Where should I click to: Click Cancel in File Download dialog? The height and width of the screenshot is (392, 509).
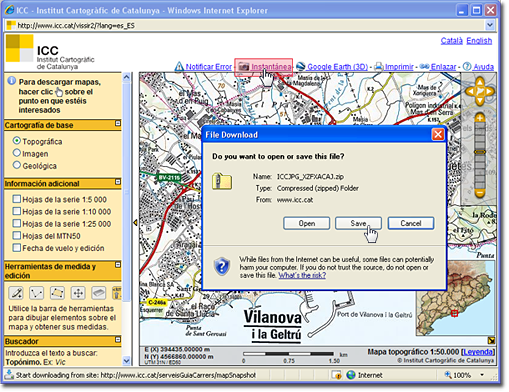point(411,223)
